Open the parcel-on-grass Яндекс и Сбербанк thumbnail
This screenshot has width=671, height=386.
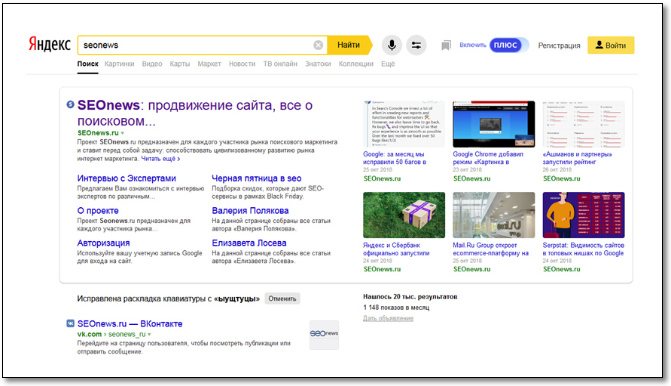404,215
